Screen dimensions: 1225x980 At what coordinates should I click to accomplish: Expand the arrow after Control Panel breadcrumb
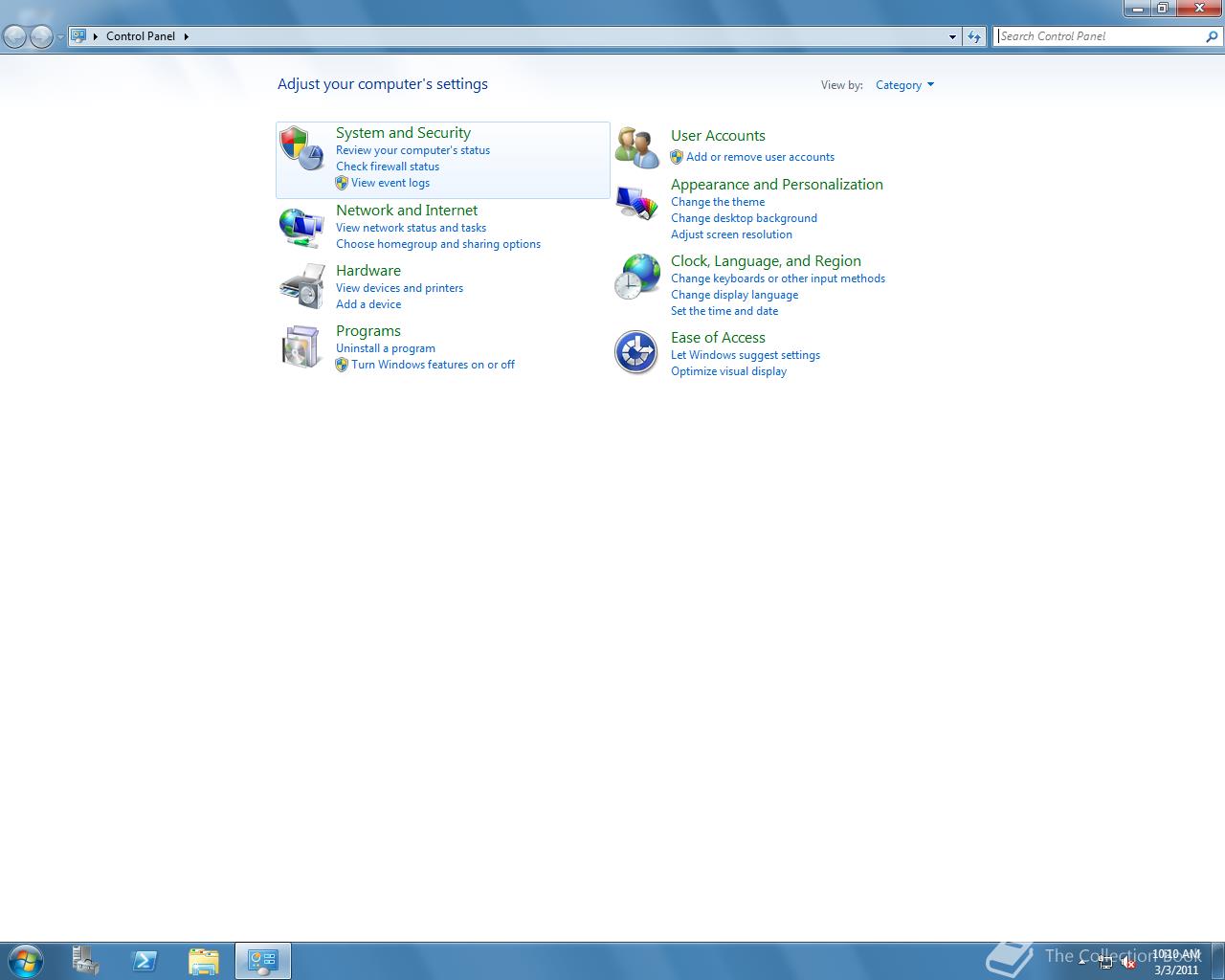[186, 36]
